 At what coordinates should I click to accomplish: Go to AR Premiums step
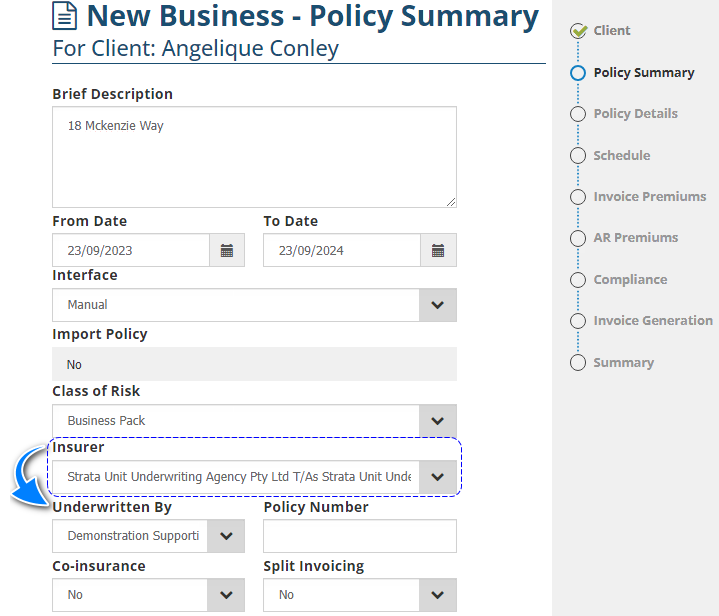coord(635,238)
